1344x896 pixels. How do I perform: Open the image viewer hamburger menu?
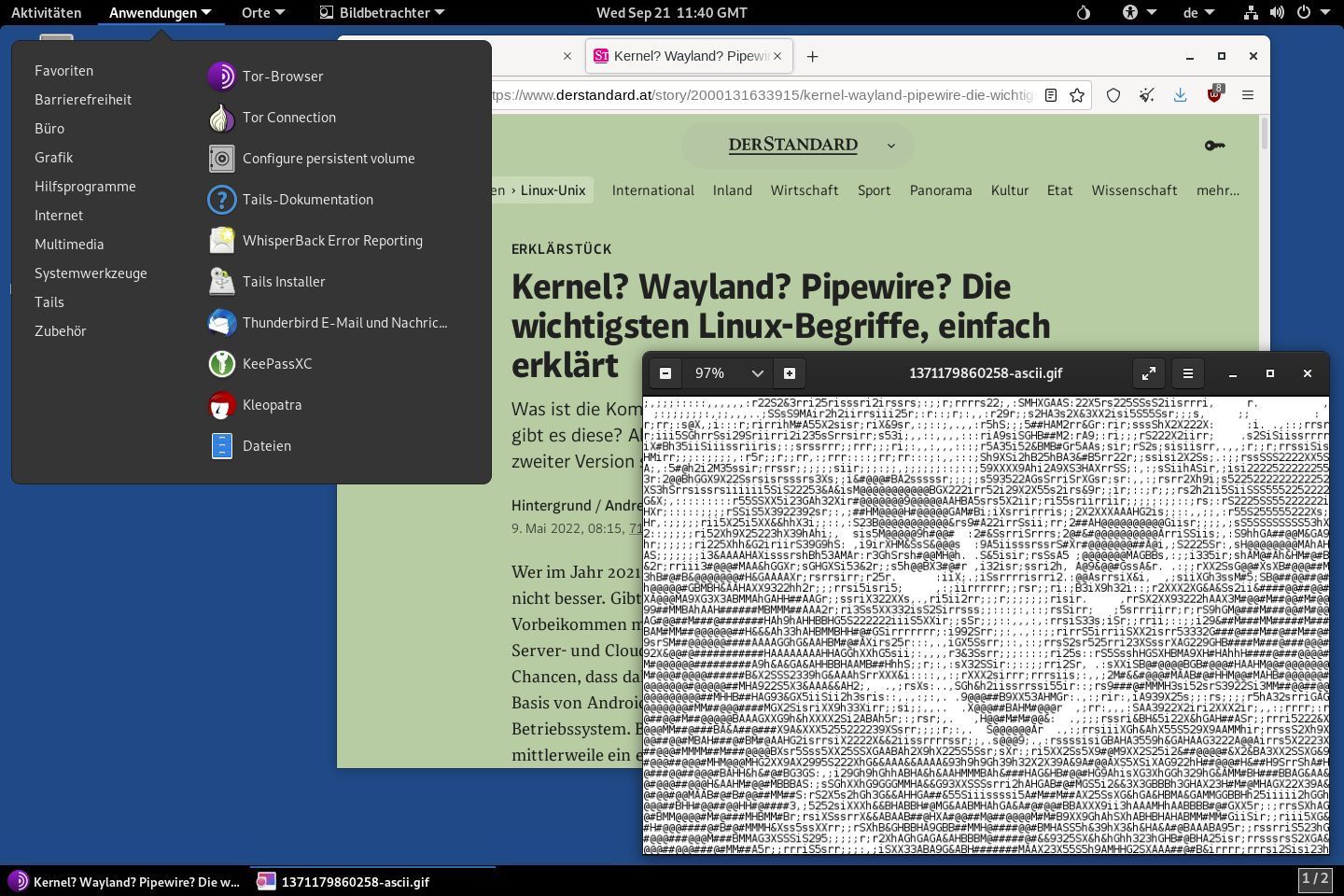[x=1187, y=372]
